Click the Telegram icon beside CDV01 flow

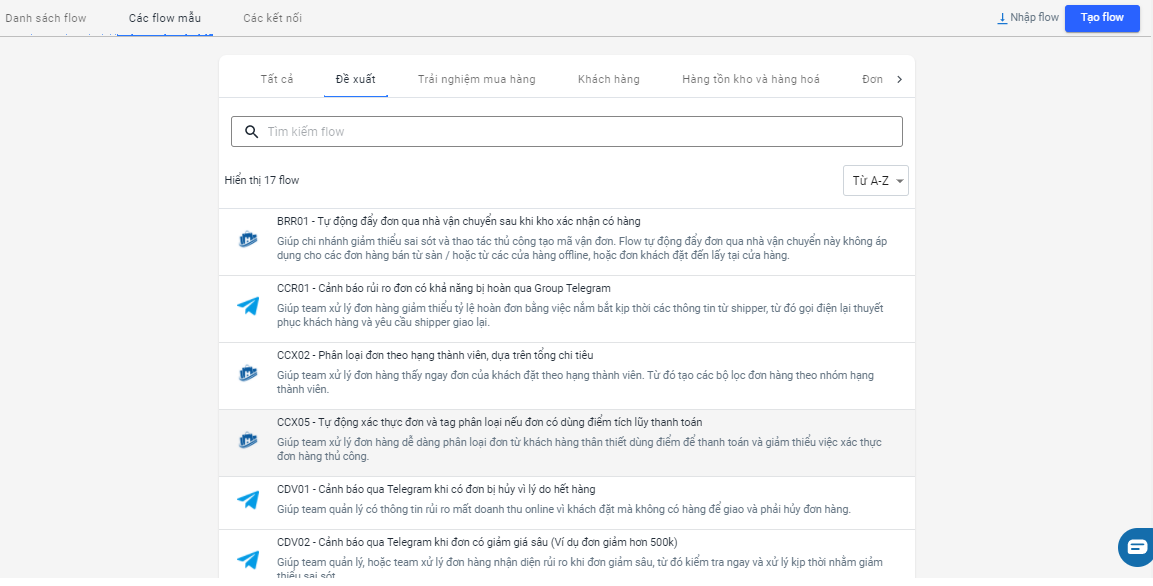(x=248, y=500)
